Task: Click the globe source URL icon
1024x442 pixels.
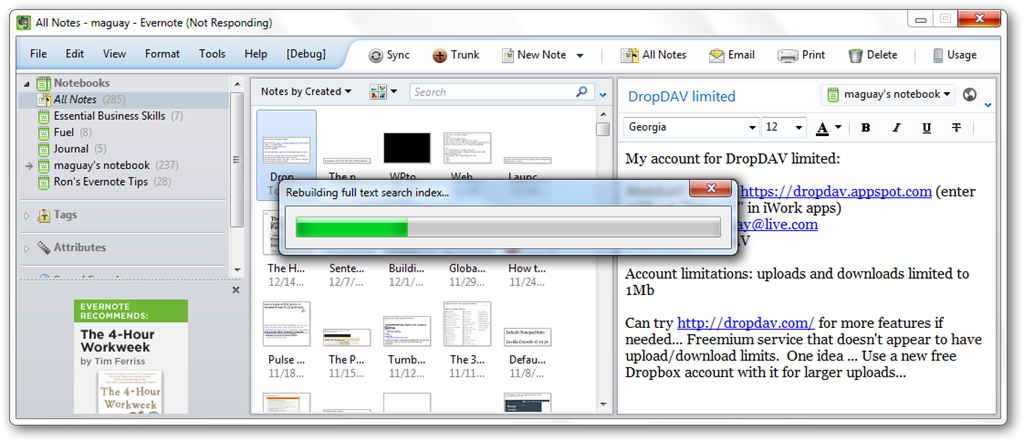Action: pos(970,95)
